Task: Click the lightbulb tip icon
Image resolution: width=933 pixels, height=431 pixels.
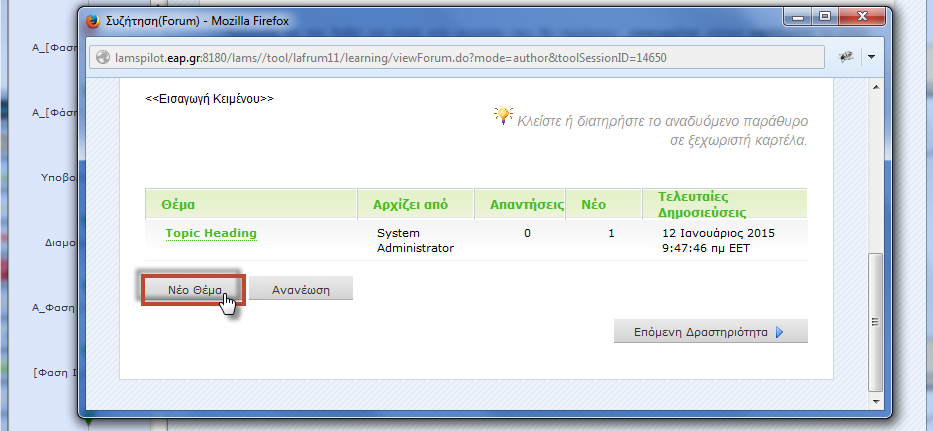Action: point(503,115)
